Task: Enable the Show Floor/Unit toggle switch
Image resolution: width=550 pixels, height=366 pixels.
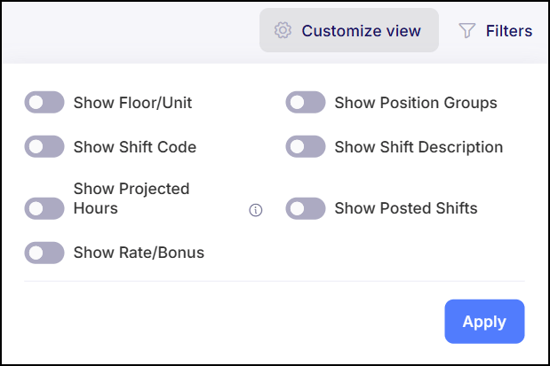Action: (x=44, y=102)
